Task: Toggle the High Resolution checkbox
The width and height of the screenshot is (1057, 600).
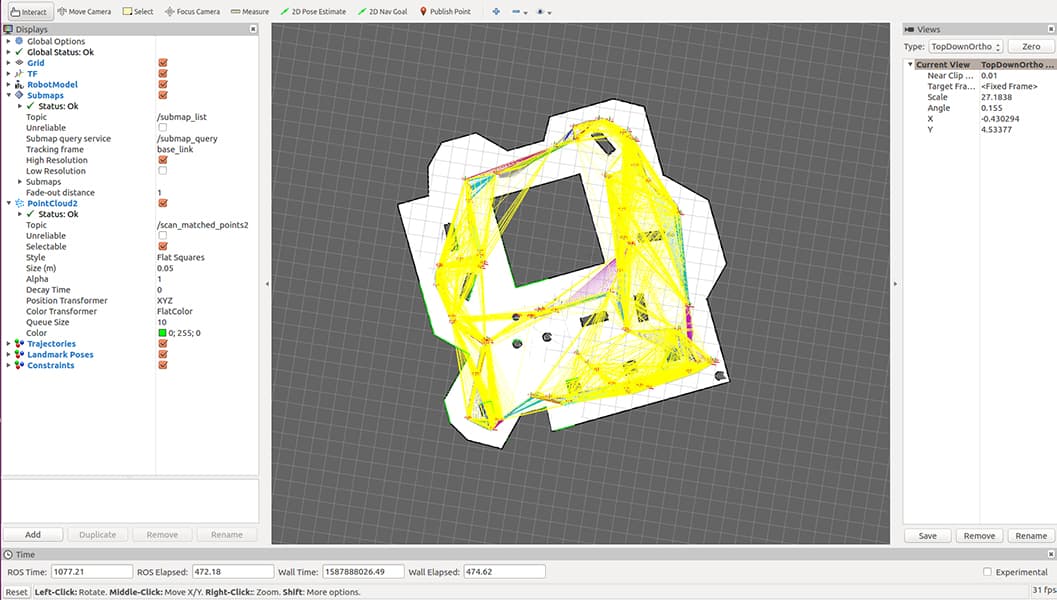Action: [162, 160]
